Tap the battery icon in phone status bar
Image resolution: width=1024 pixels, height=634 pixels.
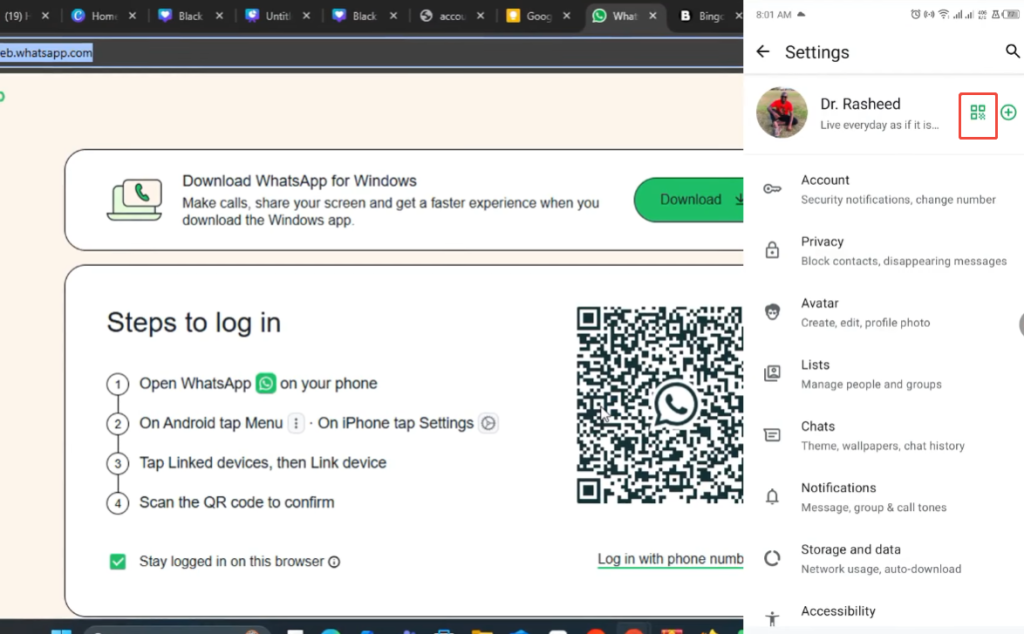pyautogui.click(x=1012, y=14)
